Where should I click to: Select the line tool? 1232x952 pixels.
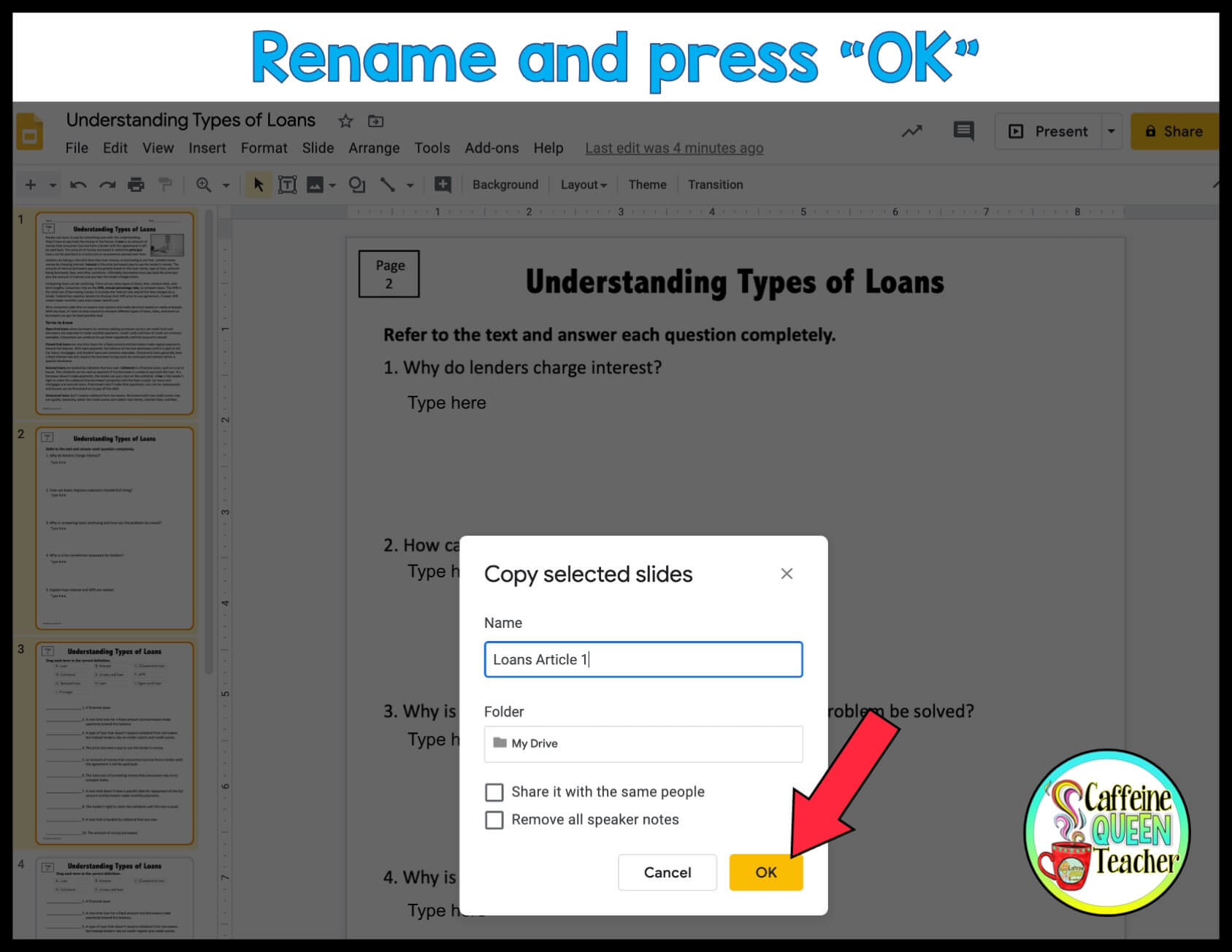[388, 185]
